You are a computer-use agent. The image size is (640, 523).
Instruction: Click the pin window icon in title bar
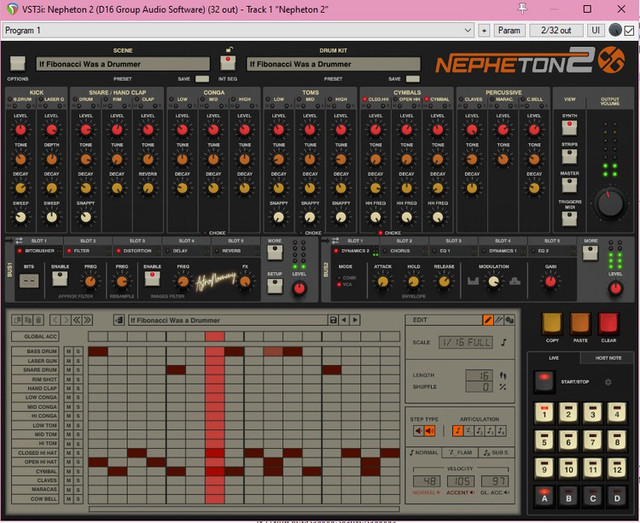click(522, 9)
